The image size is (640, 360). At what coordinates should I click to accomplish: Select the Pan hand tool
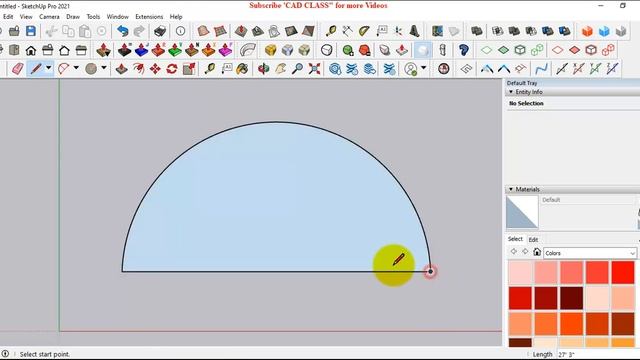pyautogui.click(x=280, y=69)
